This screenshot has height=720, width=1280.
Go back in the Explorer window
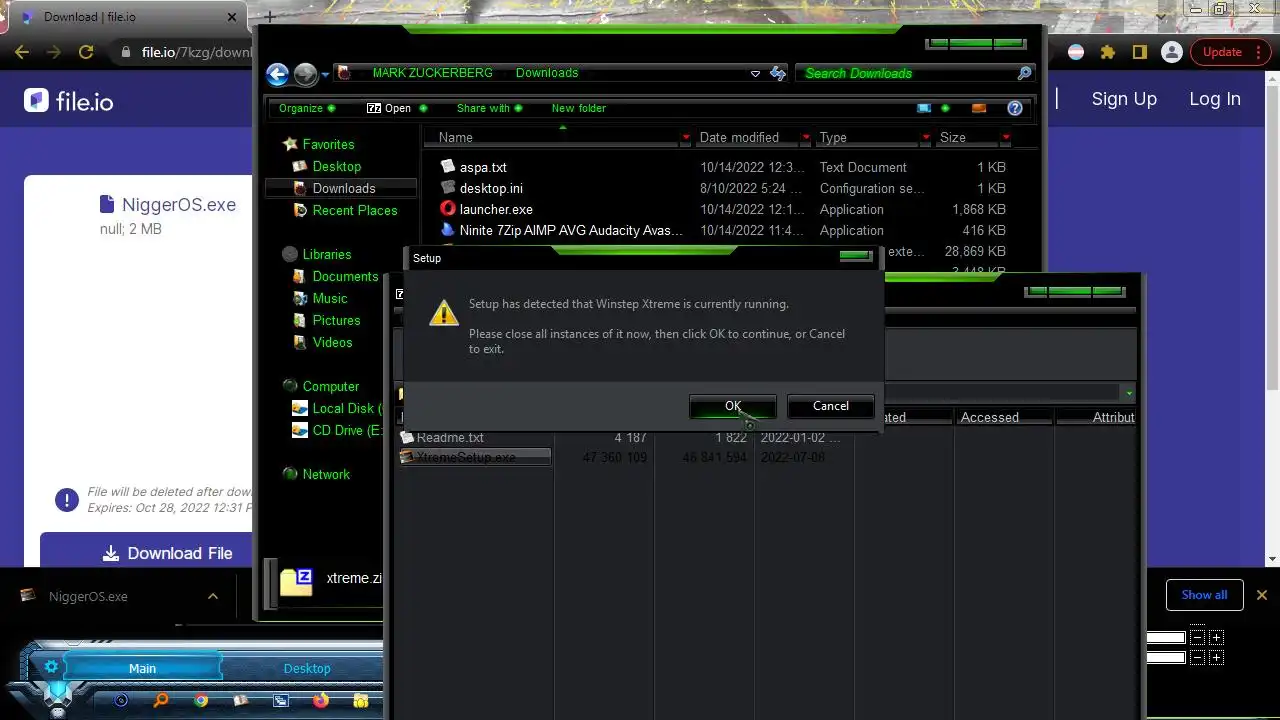(x=278, y=73)
